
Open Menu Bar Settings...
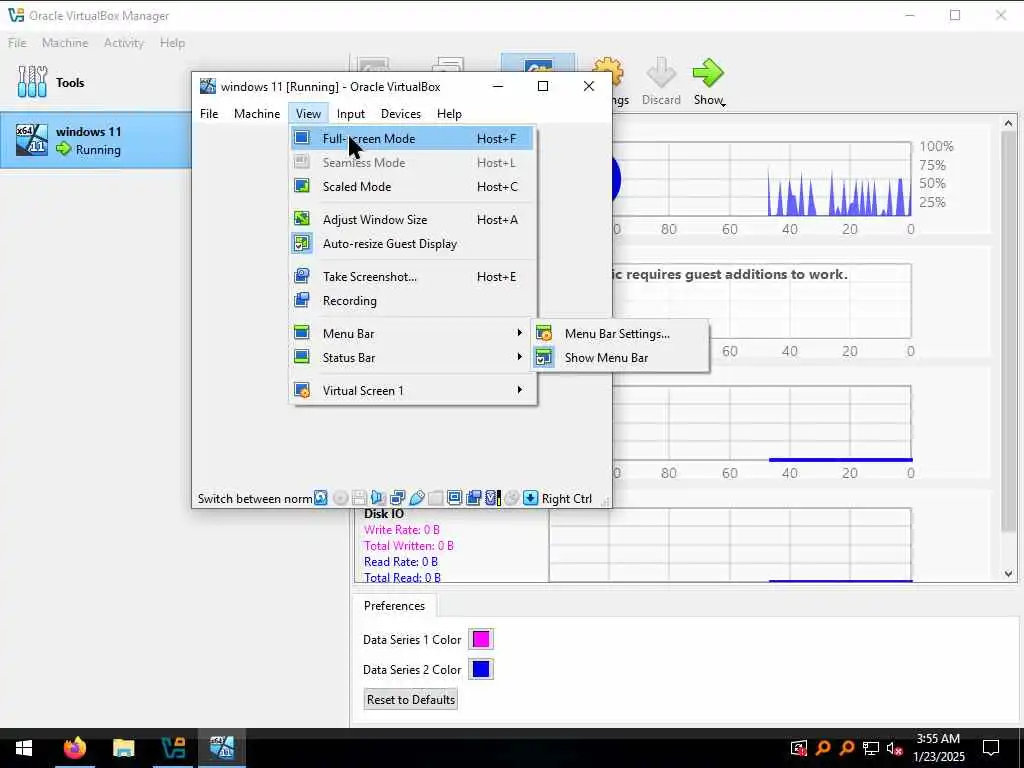[x=620, y=333]
